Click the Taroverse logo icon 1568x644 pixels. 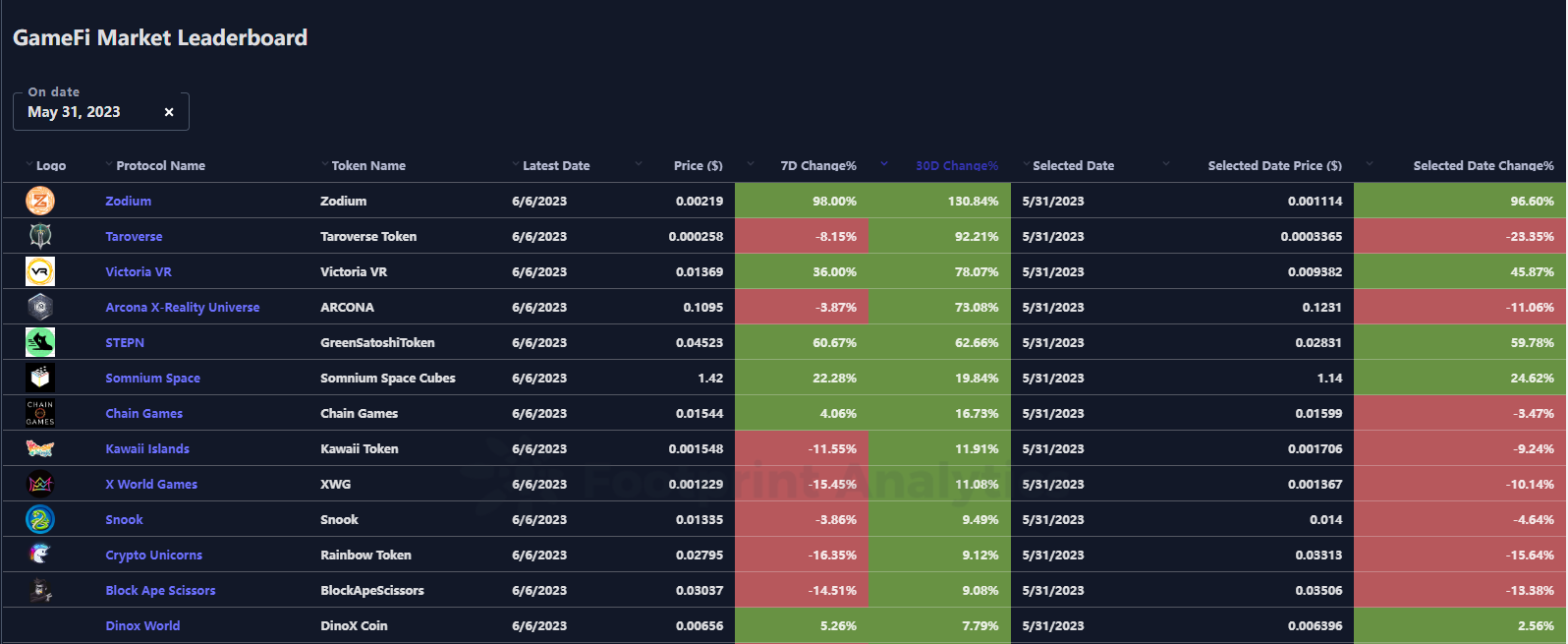point(40,236)
